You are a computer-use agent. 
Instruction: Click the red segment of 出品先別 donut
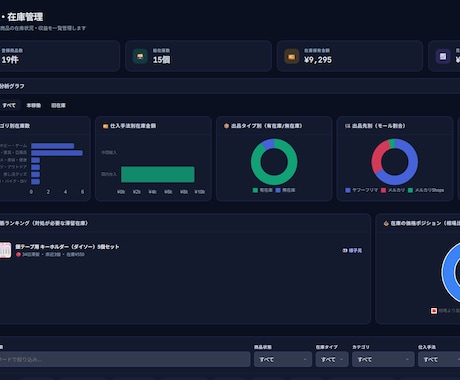click(377, 156)
